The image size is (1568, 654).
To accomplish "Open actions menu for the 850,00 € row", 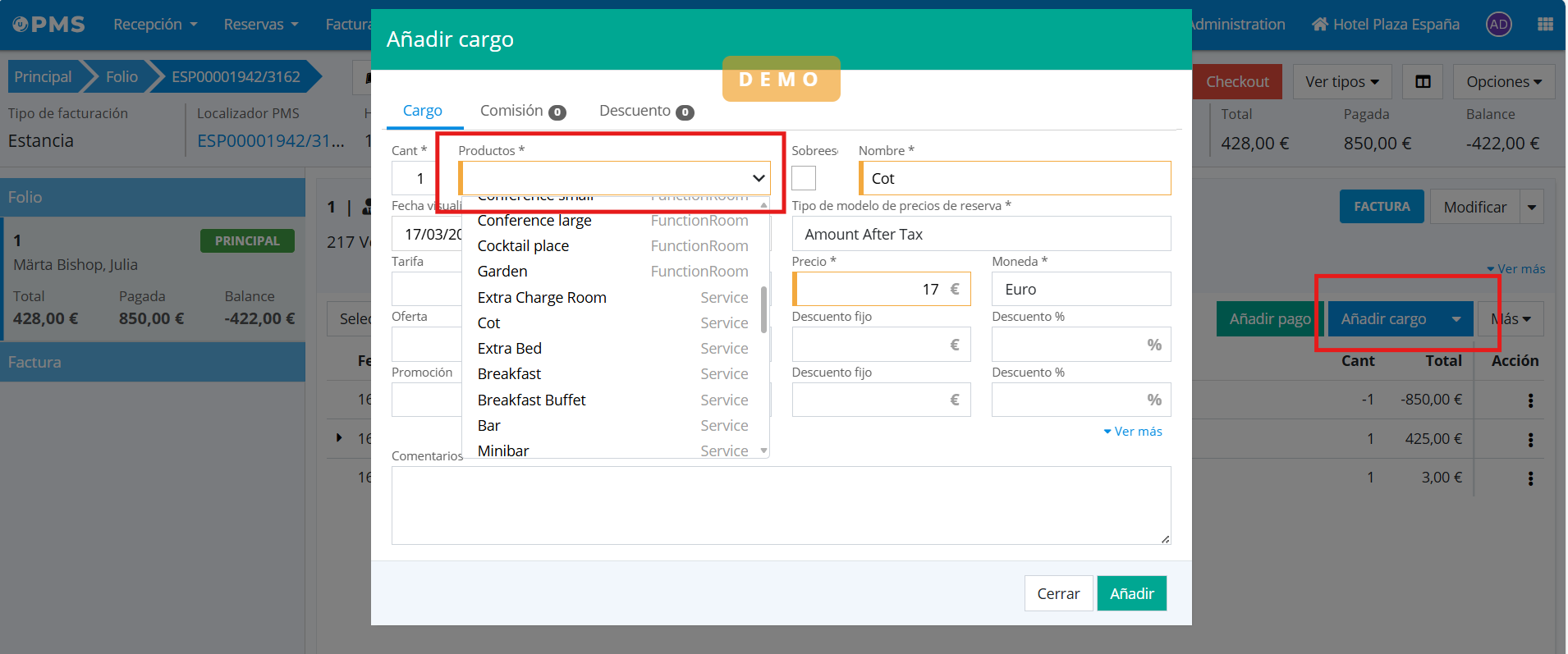I will [1530, 400].
